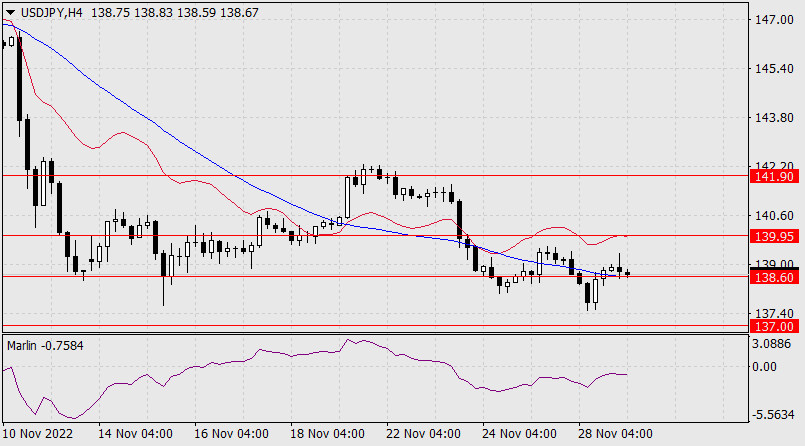Click the 28 Nov 04:00 time label
Image resolution: width=805 pixels, height=446 pixels.
615,434
